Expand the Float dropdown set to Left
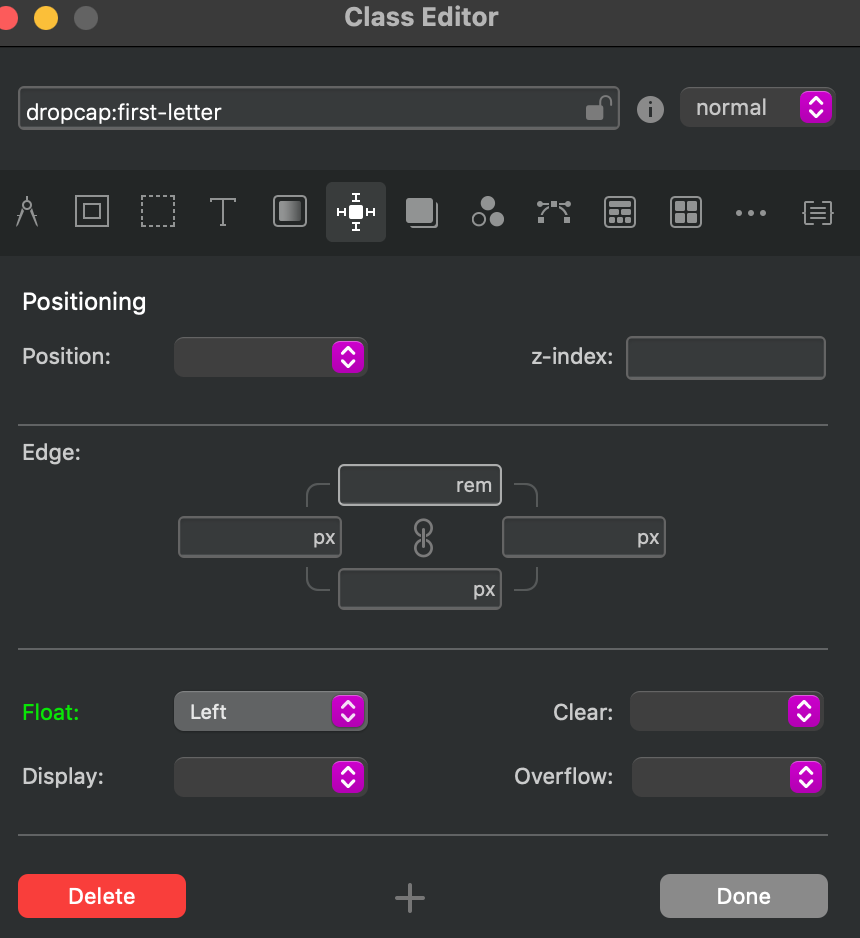 tap(270, 712)
